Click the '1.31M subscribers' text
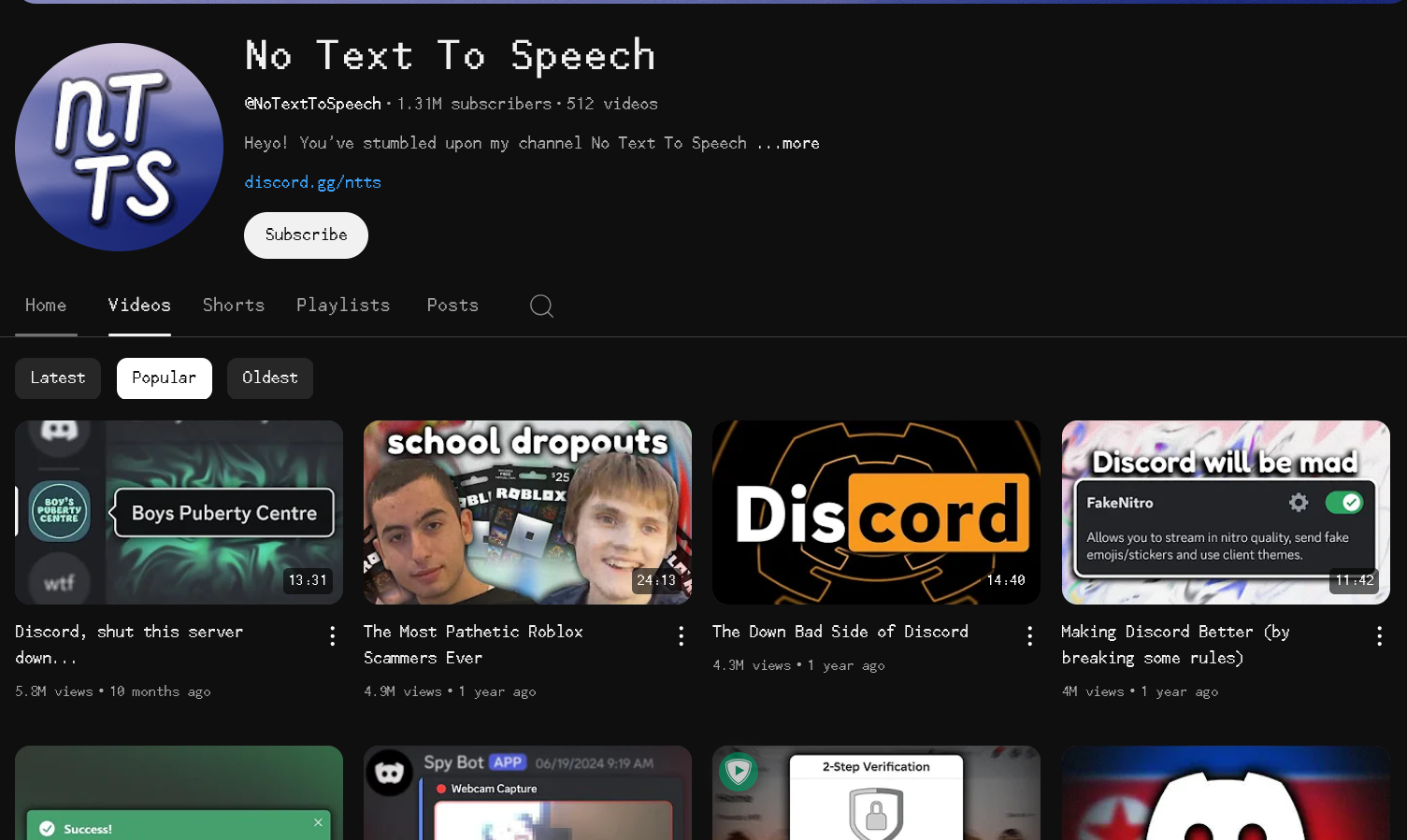This screenshot has width=1407, height=840. (x=474, y=104)
